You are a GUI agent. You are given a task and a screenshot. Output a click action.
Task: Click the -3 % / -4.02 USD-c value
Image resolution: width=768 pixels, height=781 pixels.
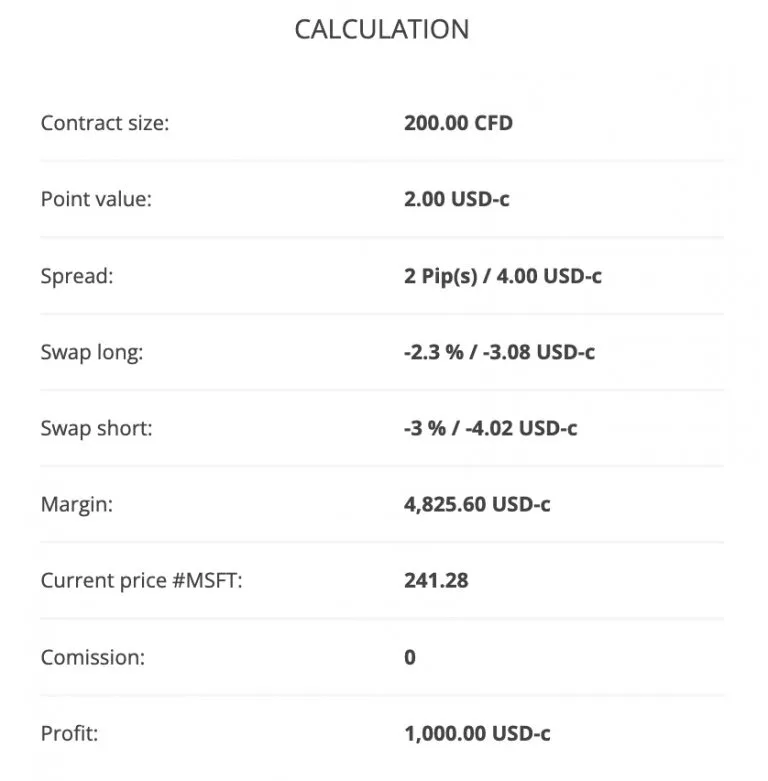click(x=490, y=428)
